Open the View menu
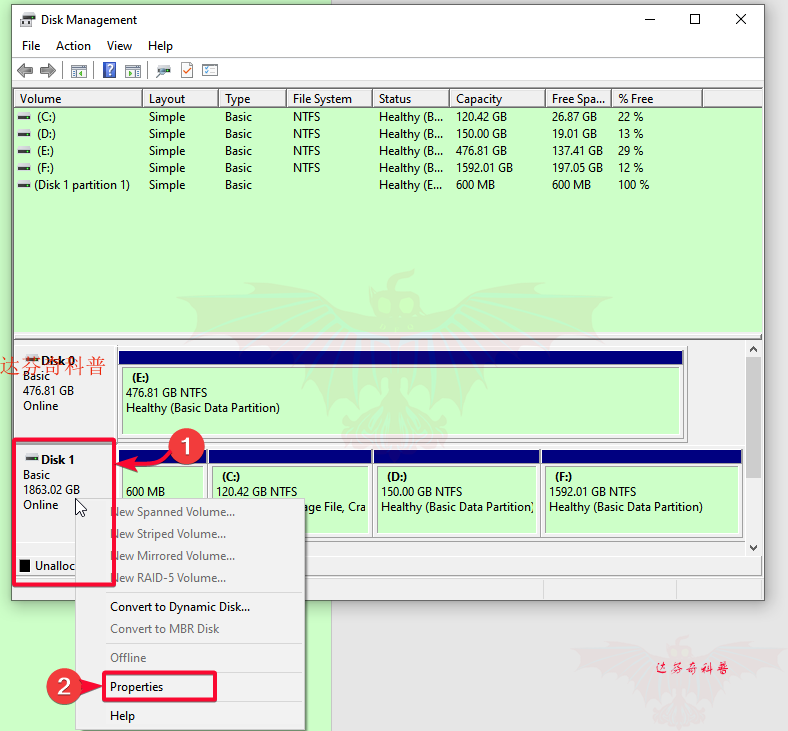The width and height of the screenshot is (788, 731). (119, 46)
